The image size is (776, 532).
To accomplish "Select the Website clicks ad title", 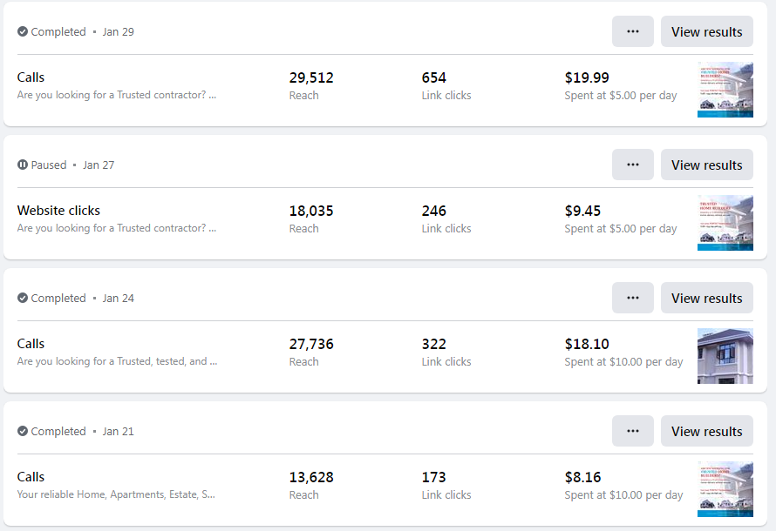I will [58, 211].
